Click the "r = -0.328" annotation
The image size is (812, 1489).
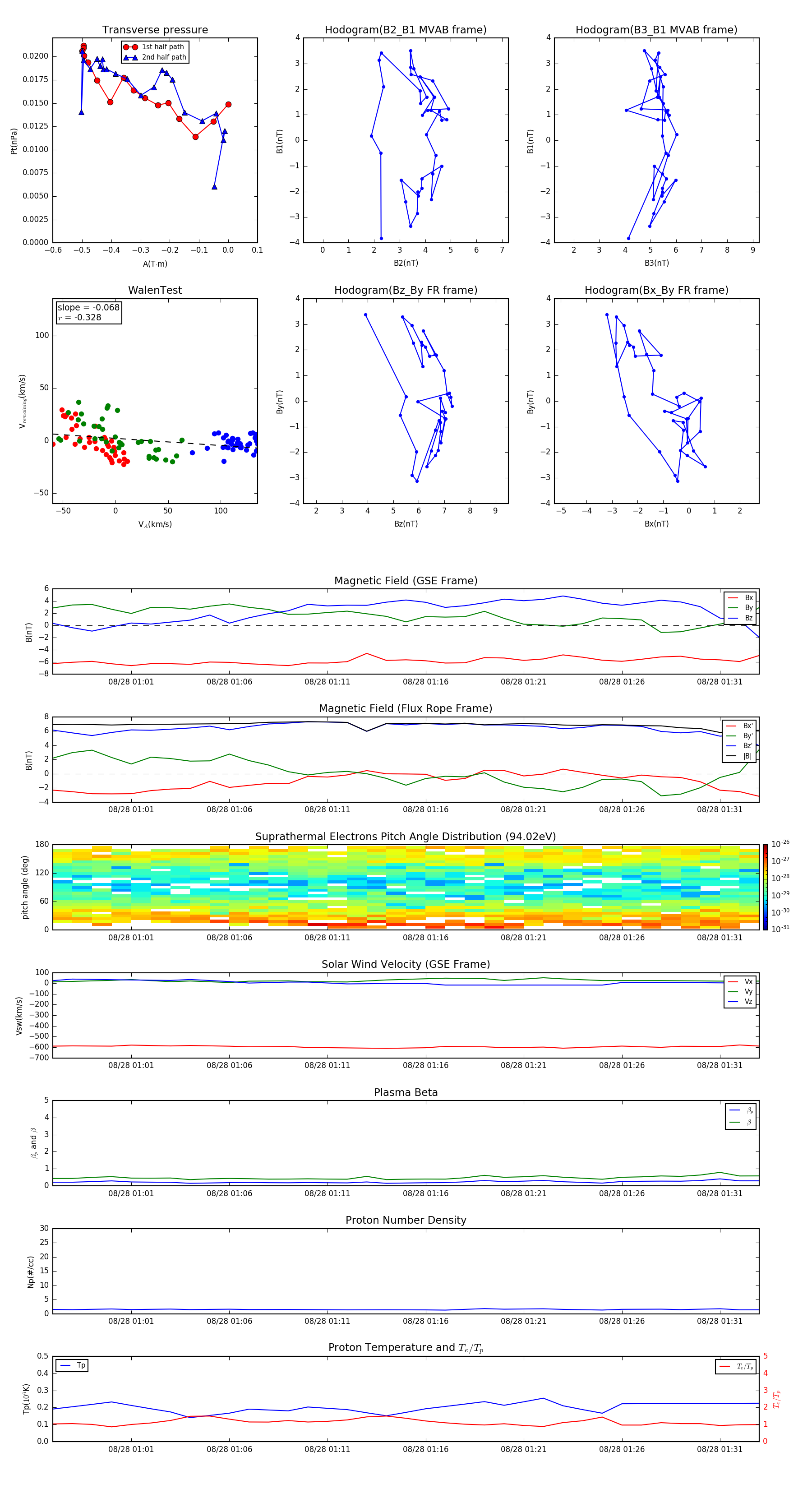[80, 317]
